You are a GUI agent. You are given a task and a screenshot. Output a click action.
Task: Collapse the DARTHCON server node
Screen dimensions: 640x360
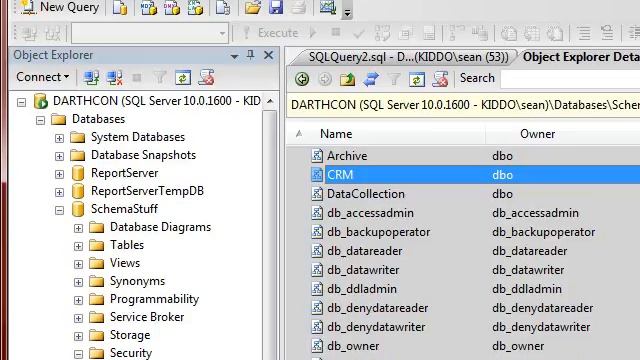[x=22, y=102]
